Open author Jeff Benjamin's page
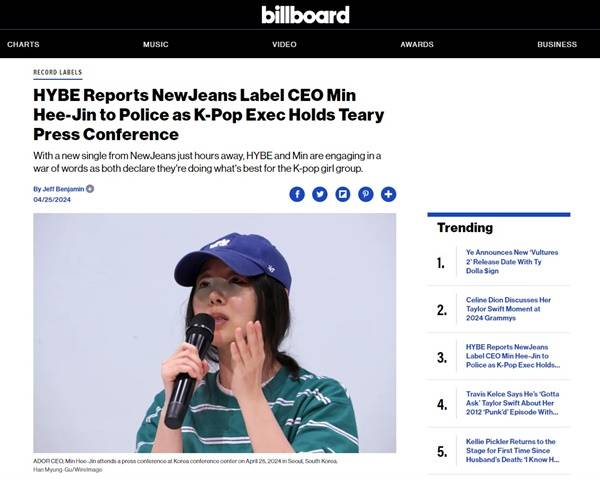600x479 pixels. click(x=63, y=189)
